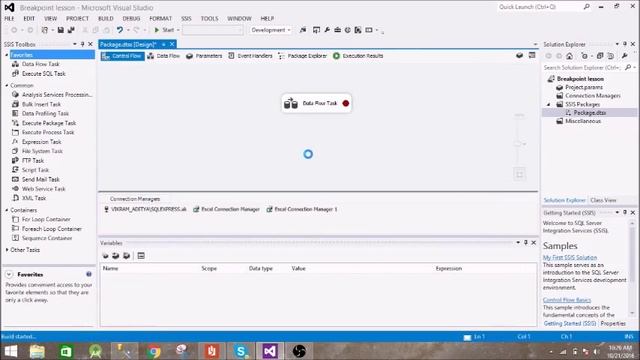Collapse the Favorites toolbox group
640x360 pixels.
click(x=7, y=55)
